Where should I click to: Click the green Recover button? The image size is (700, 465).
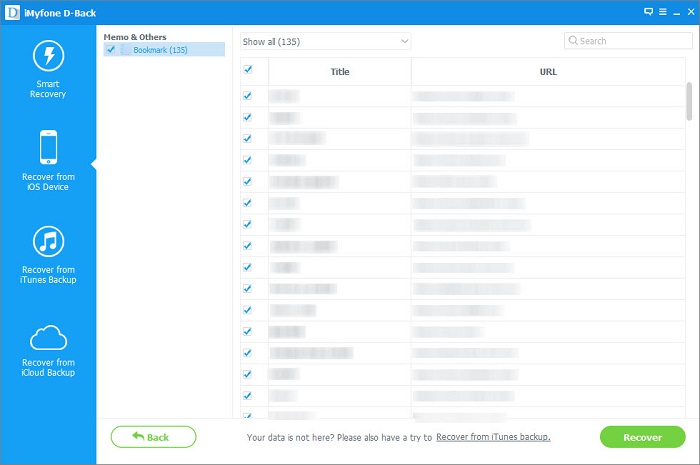[642, 437]
